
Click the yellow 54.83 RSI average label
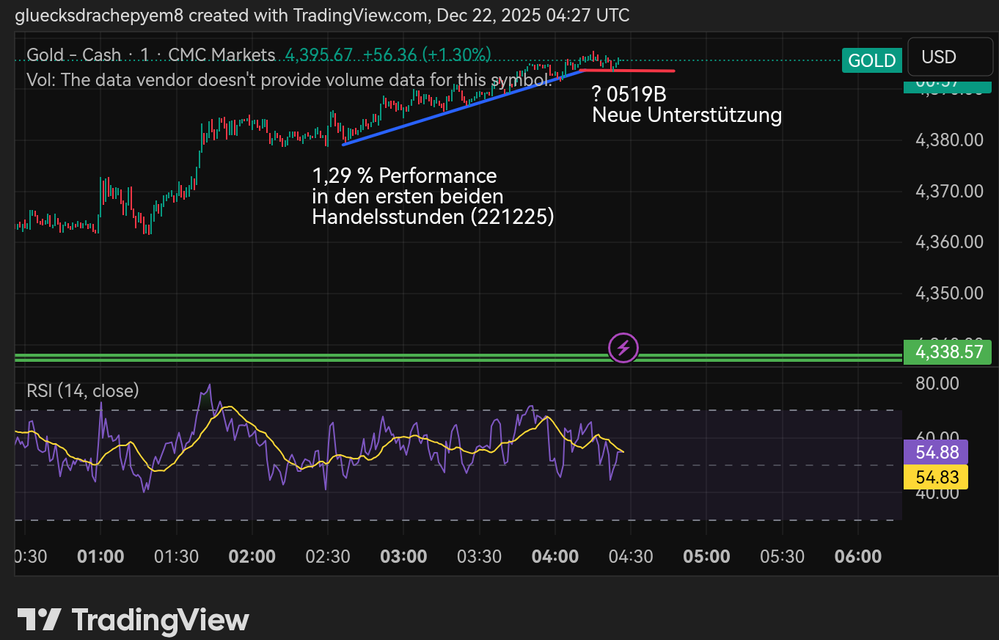pos(939,477)
